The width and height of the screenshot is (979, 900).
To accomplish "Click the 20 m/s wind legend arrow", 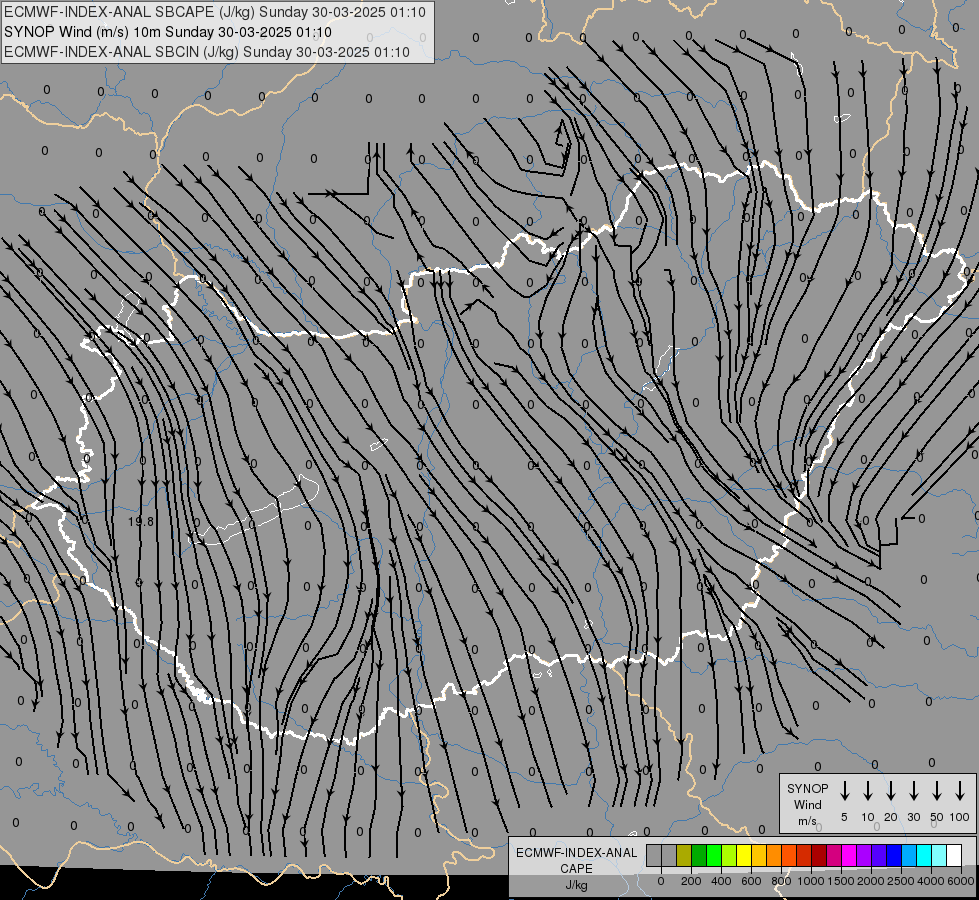I will pos(891,791).
